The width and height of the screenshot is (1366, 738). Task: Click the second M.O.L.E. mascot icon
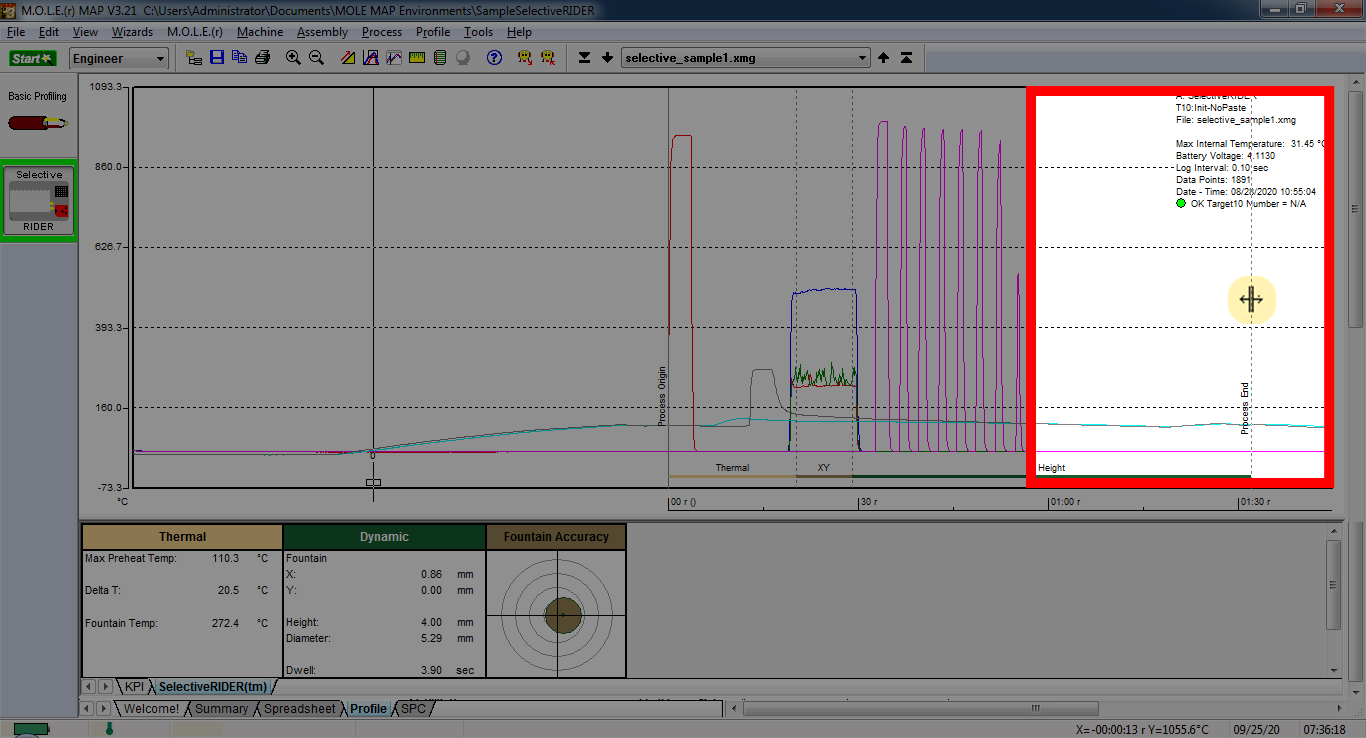(547, 58)
